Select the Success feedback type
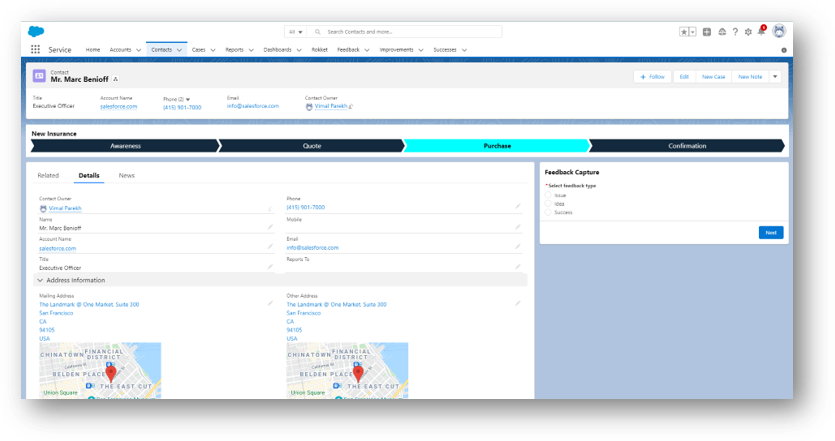The height and width of the screenshot is (441, 835). click(x=548, y=212)
